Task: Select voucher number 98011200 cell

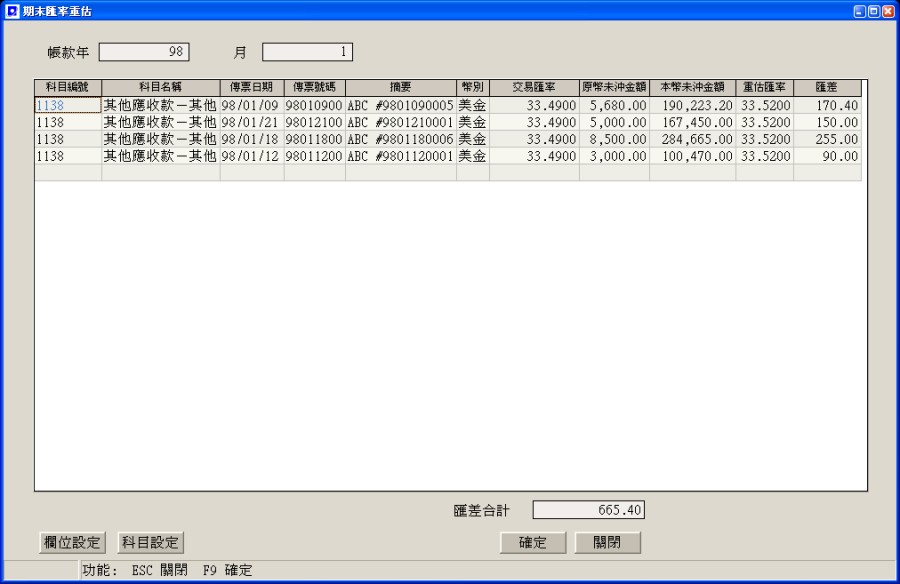Action: point(315,156)
